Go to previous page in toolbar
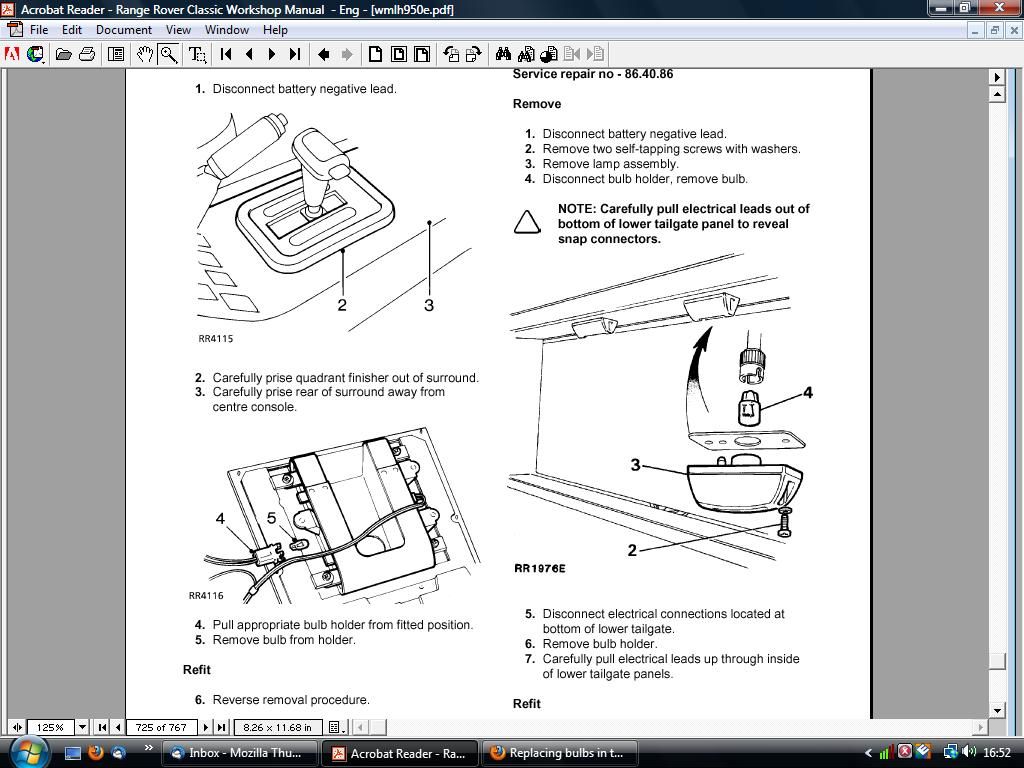This screenshot has height=768, width=1024. (249, 54)
